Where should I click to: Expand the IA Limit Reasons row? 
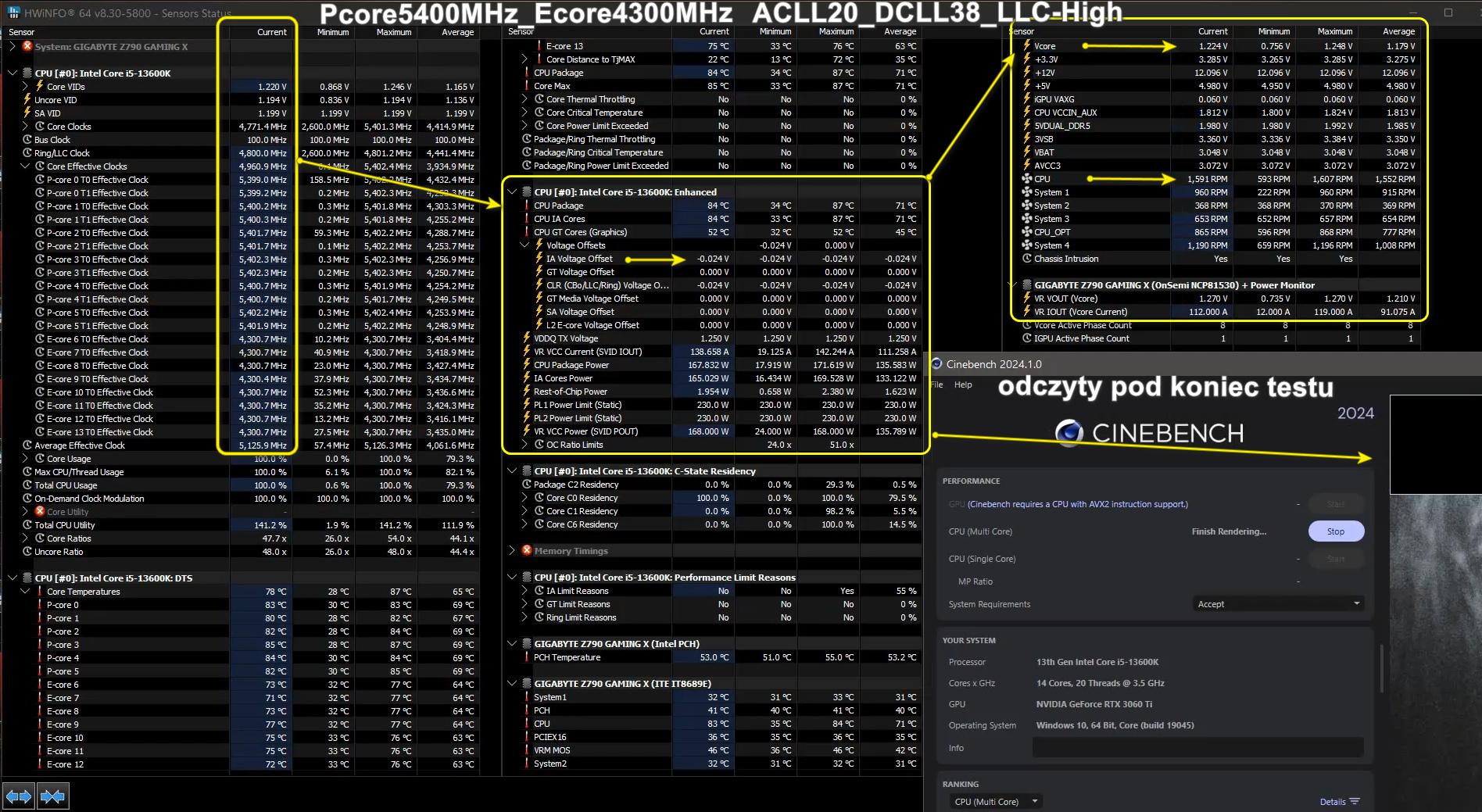pos(524,591)
